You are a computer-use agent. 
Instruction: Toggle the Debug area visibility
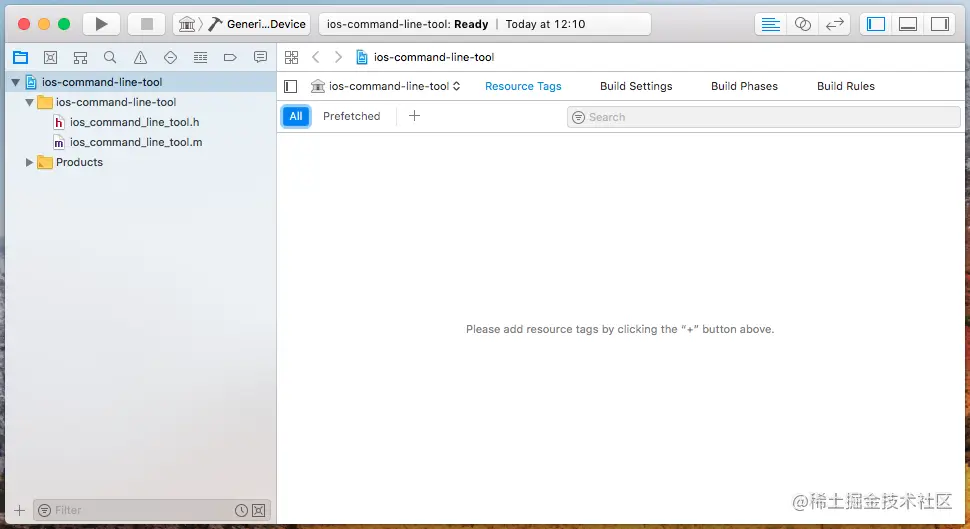[x=908, y=24]
